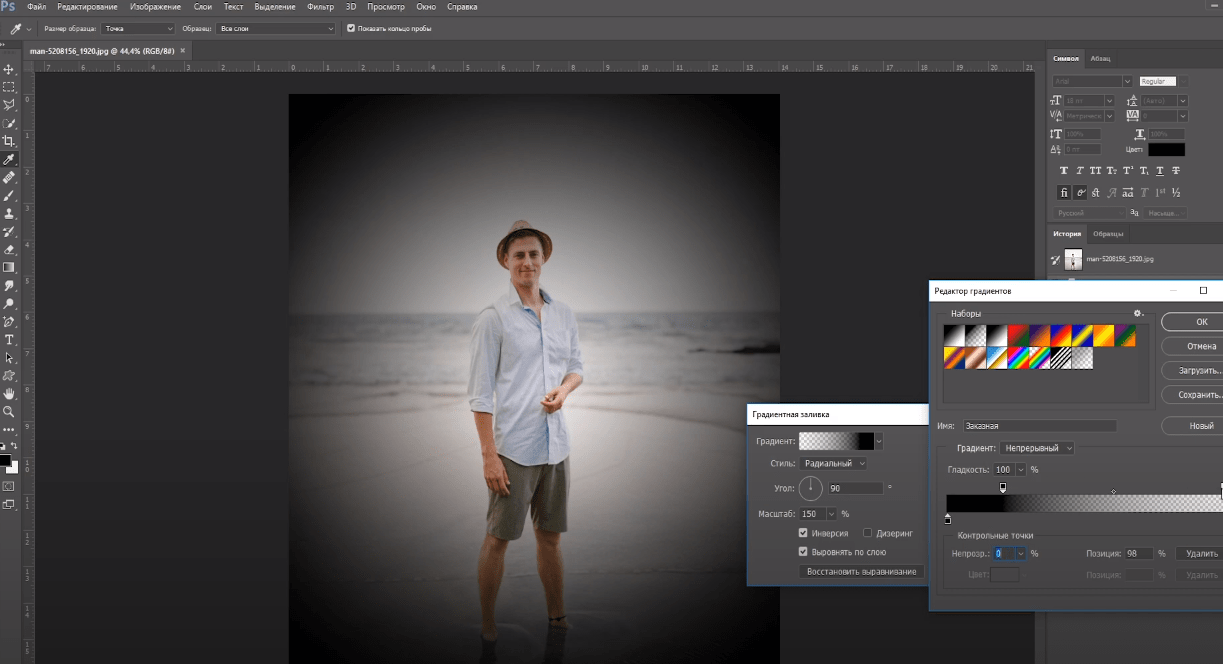Choose the Hand tool

tap(9, 393)
